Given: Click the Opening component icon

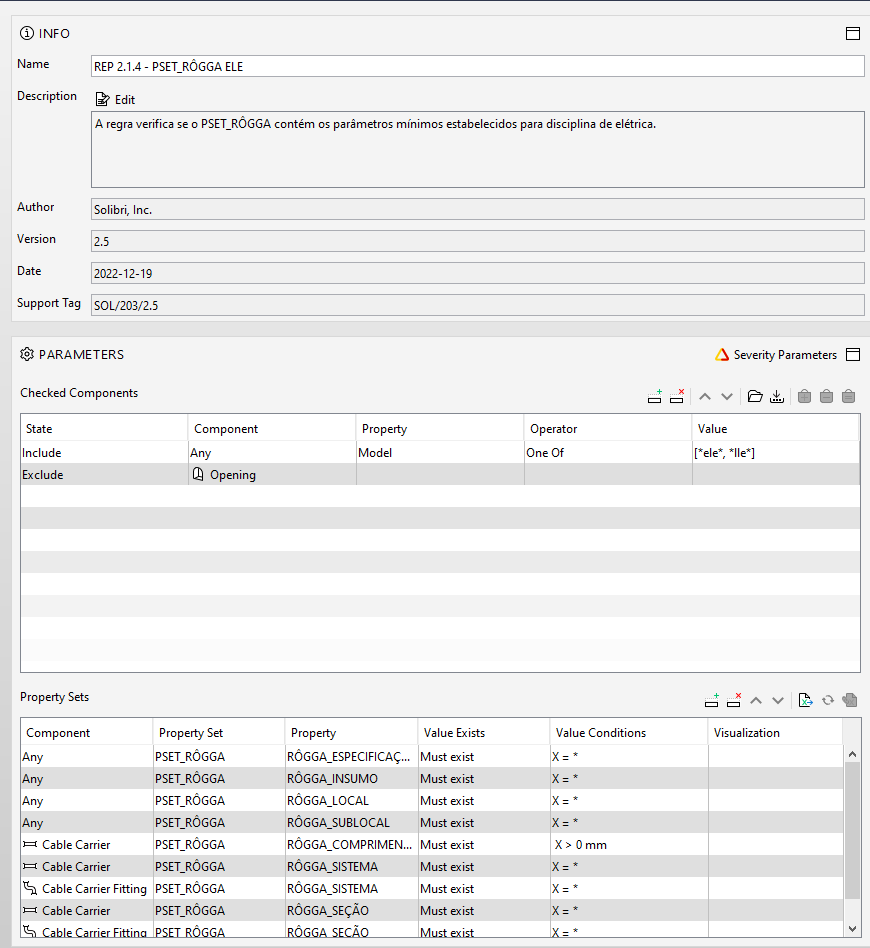Looking at the screenshot, I should click(x=198, y=474).
